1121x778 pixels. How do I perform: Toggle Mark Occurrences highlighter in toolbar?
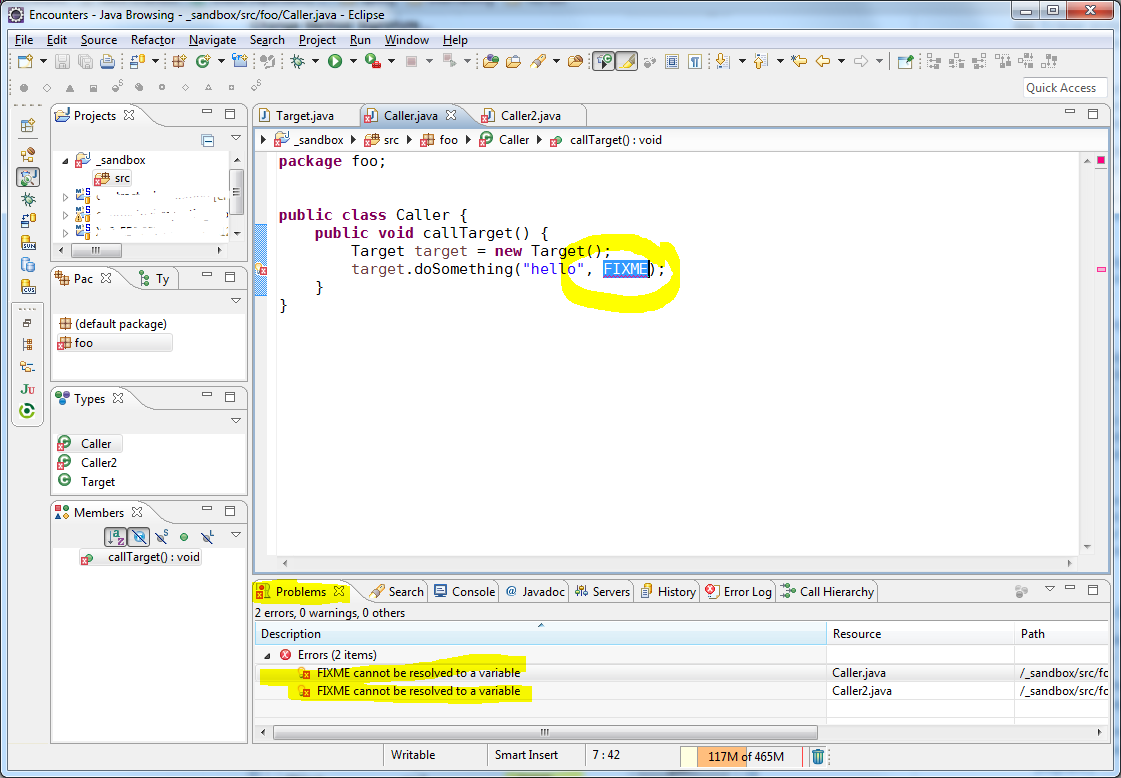pyautogui.click(x=627, y=62)
